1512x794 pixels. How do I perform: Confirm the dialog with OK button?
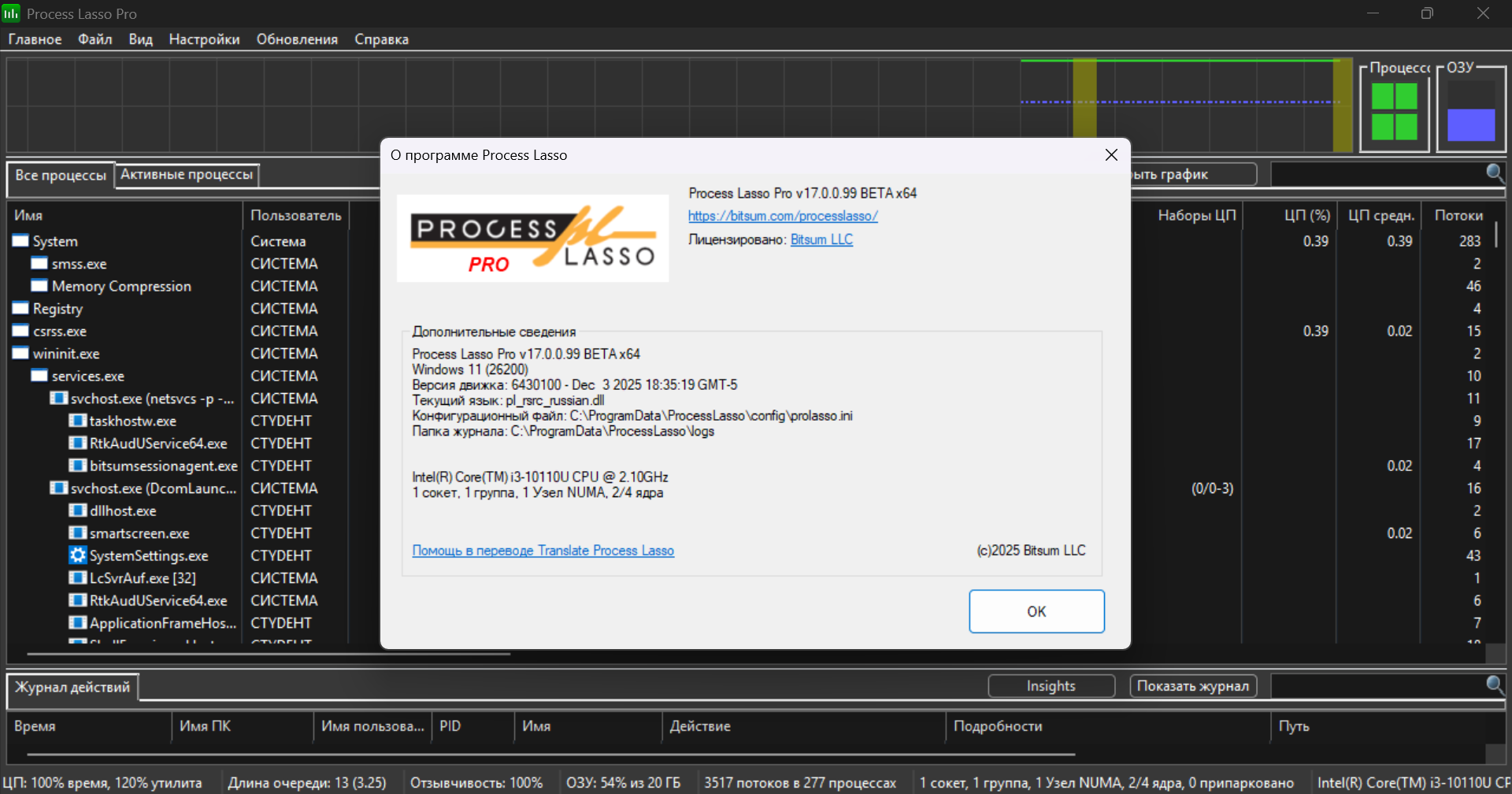point(1036,611)
